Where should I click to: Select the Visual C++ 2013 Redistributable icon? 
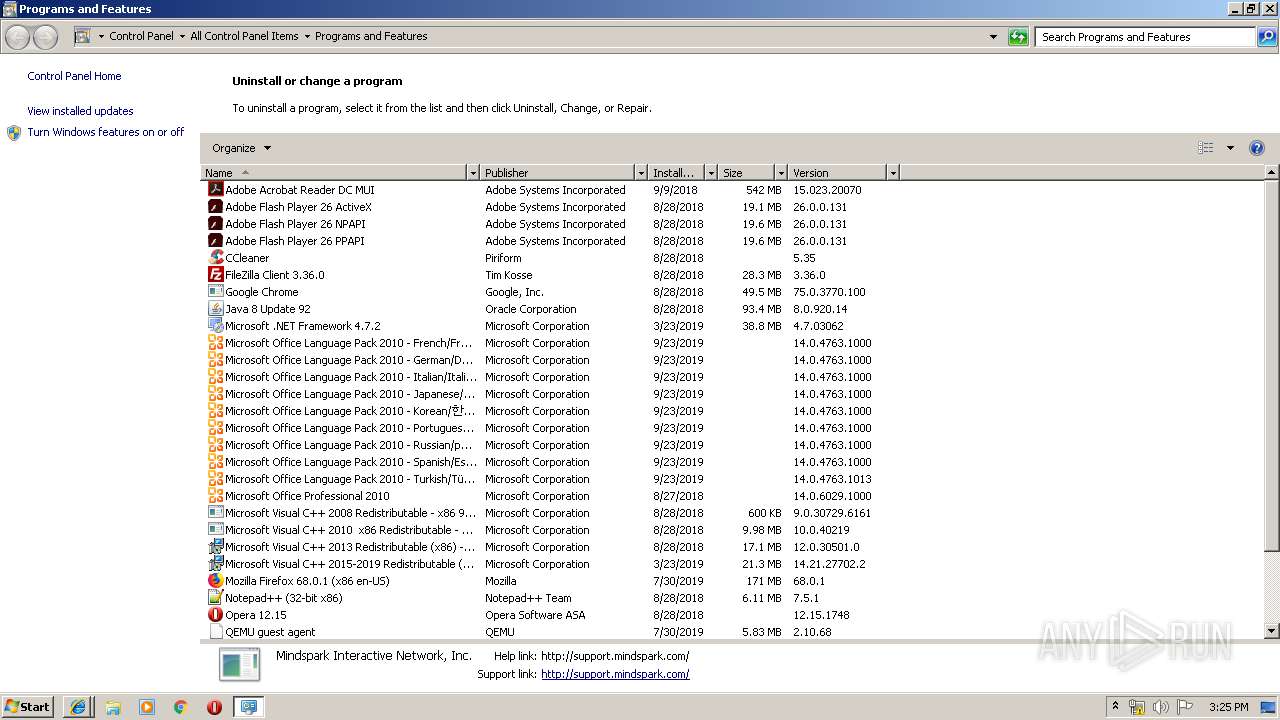coord(215,547)
